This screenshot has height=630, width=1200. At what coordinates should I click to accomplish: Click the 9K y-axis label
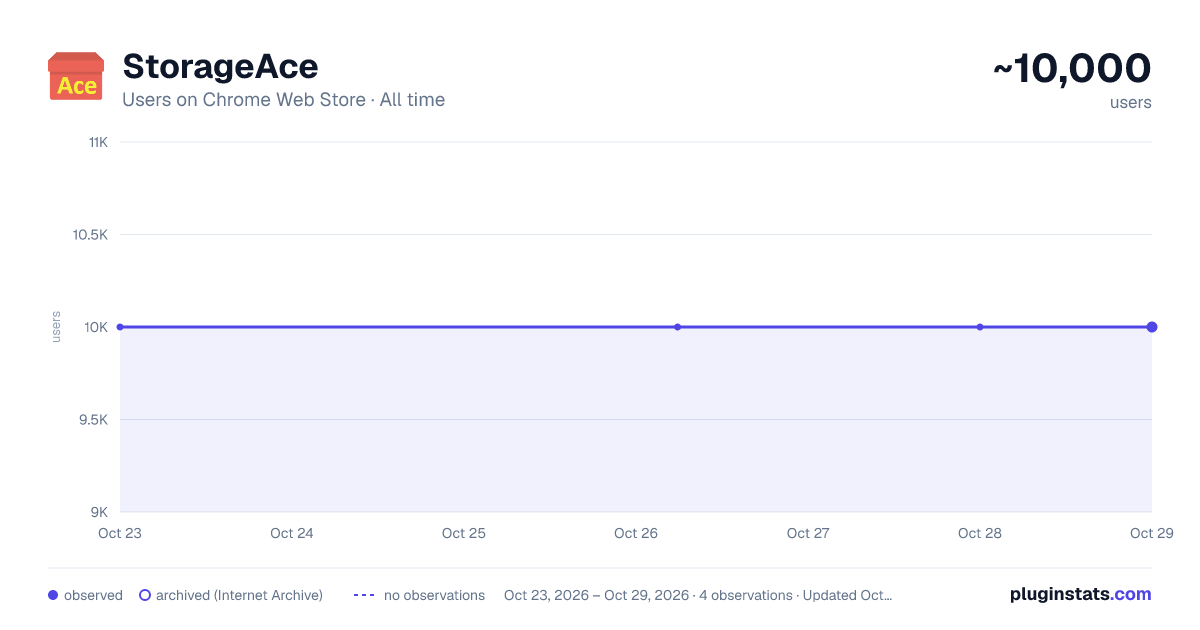point(100,512)
